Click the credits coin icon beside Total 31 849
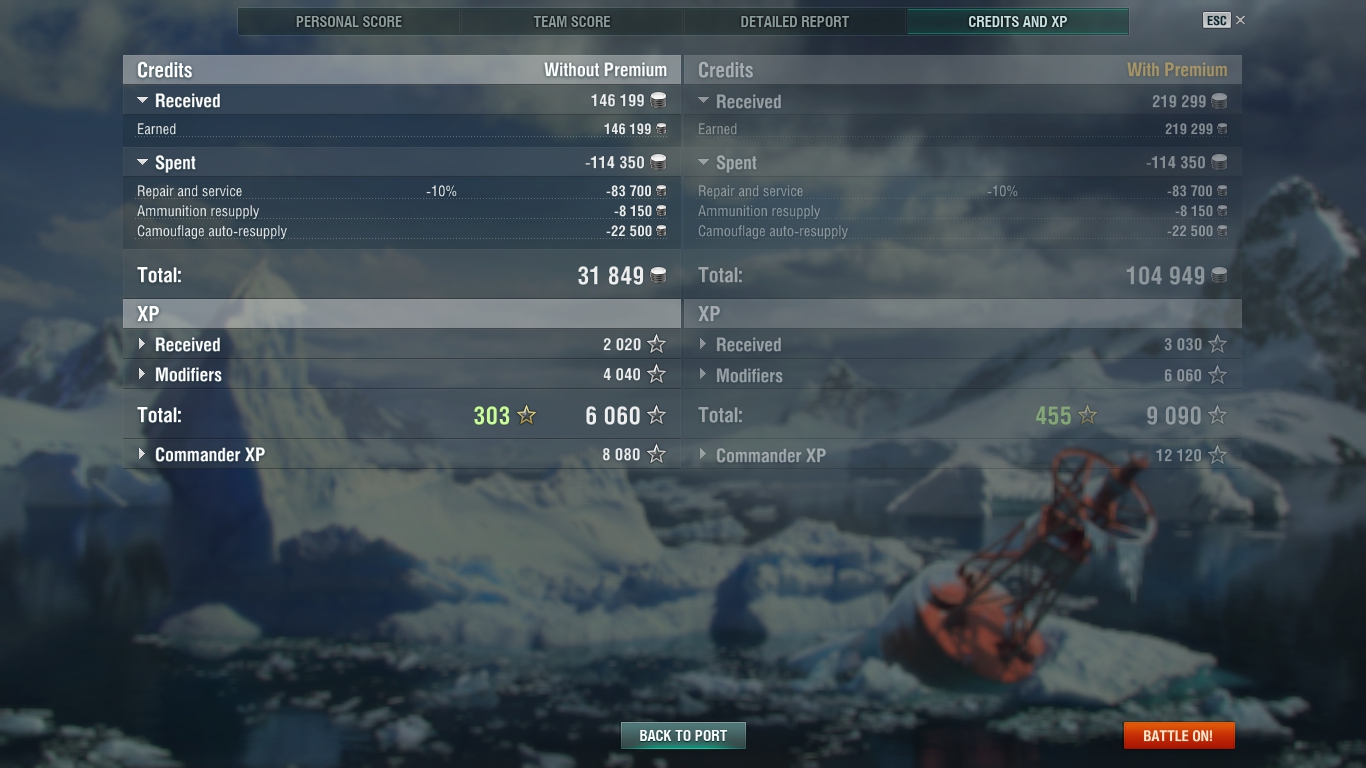 click(658, 276)
